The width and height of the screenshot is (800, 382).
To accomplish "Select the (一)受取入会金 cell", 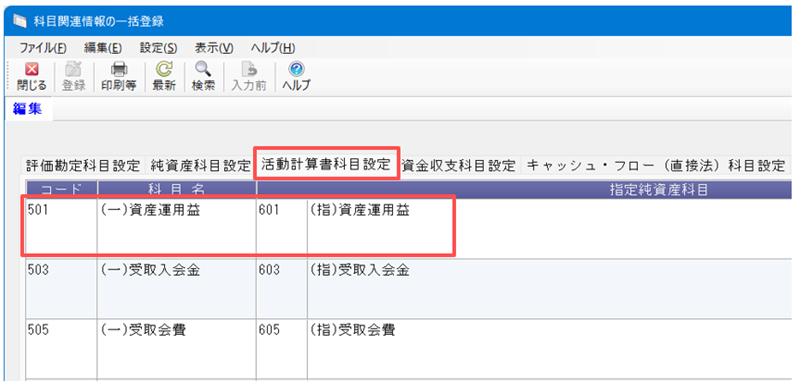I will pos(177,289).
